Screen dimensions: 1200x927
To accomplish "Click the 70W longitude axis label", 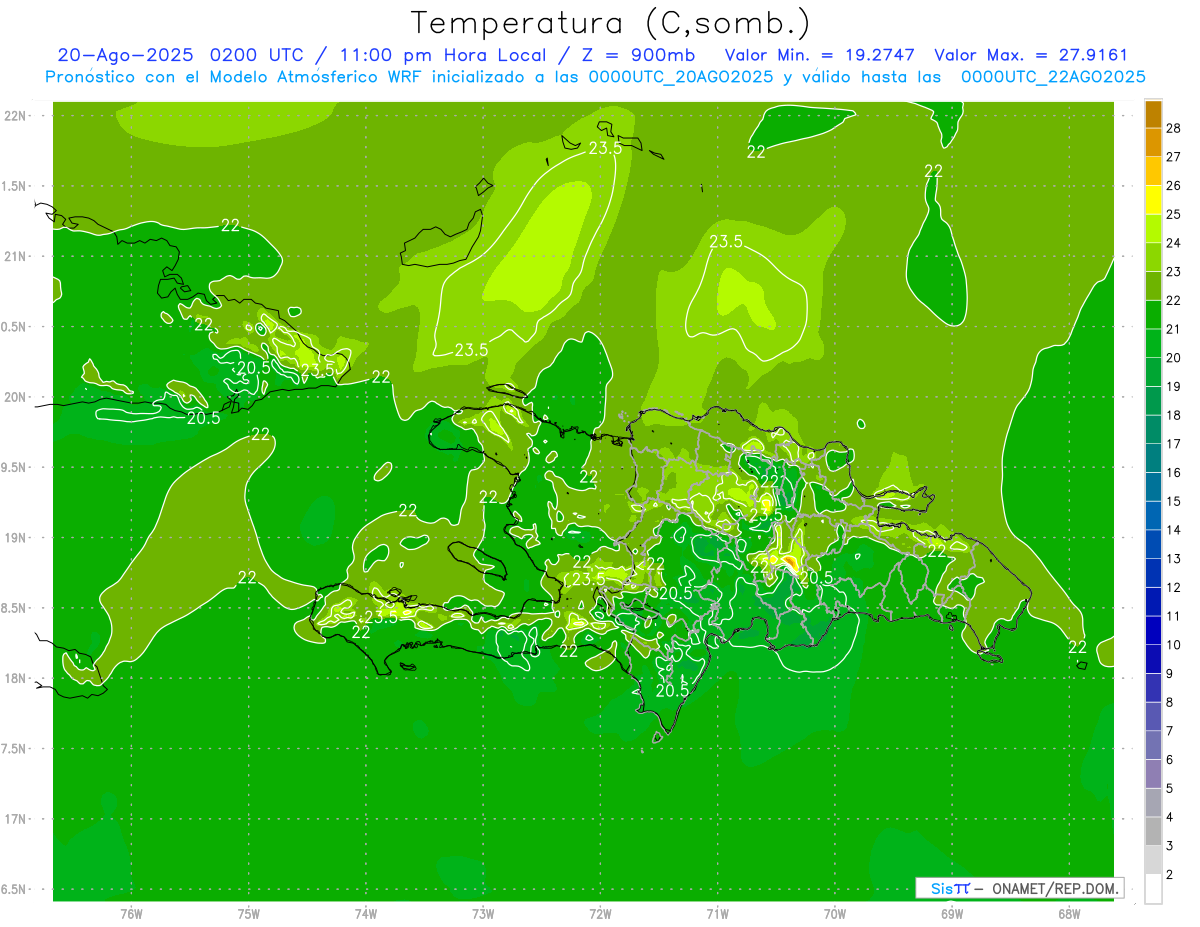I will coord(835,913).
